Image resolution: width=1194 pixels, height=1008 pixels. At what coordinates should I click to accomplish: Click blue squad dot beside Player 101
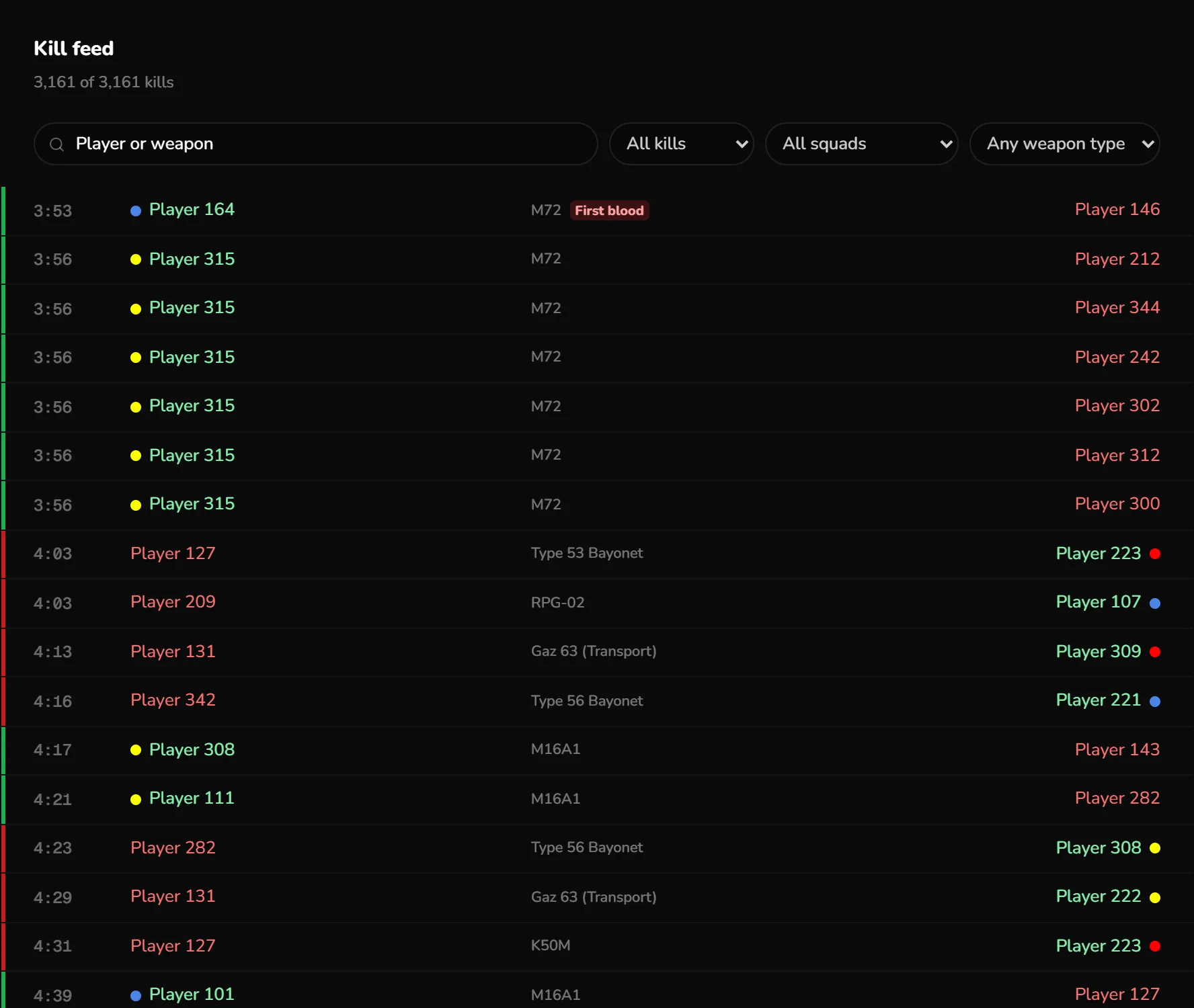tap(136, 996)
